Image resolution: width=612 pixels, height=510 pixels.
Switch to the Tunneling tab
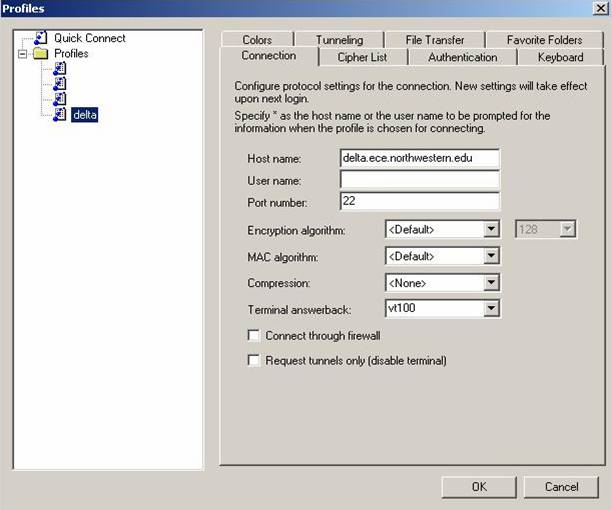point(339,40)
